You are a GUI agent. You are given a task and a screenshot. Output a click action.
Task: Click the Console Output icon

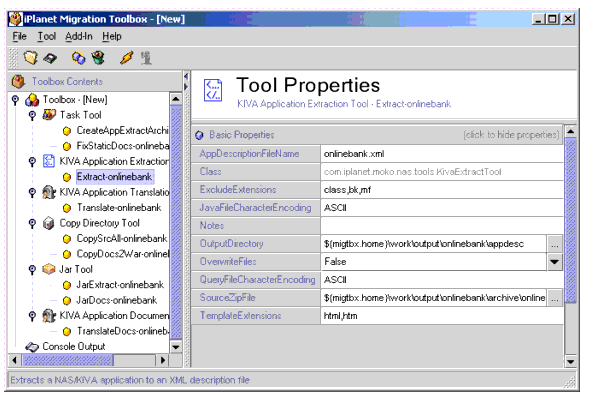pos(32,347)
